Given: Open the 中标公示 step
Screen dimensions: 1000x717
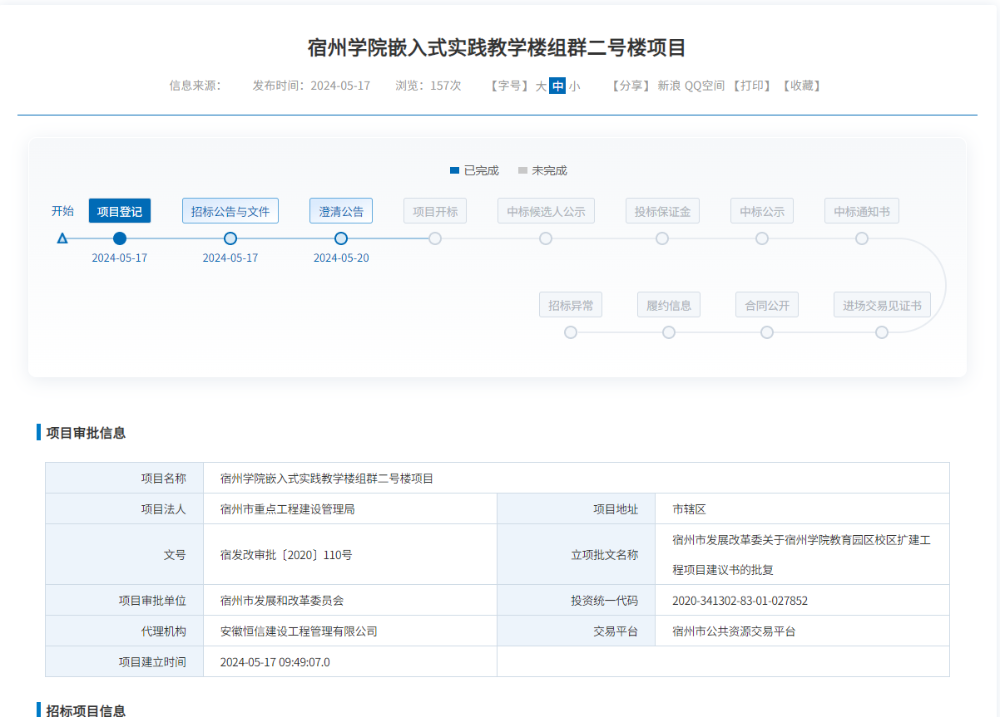Looking at the screenshot, I should coord(762,211).
